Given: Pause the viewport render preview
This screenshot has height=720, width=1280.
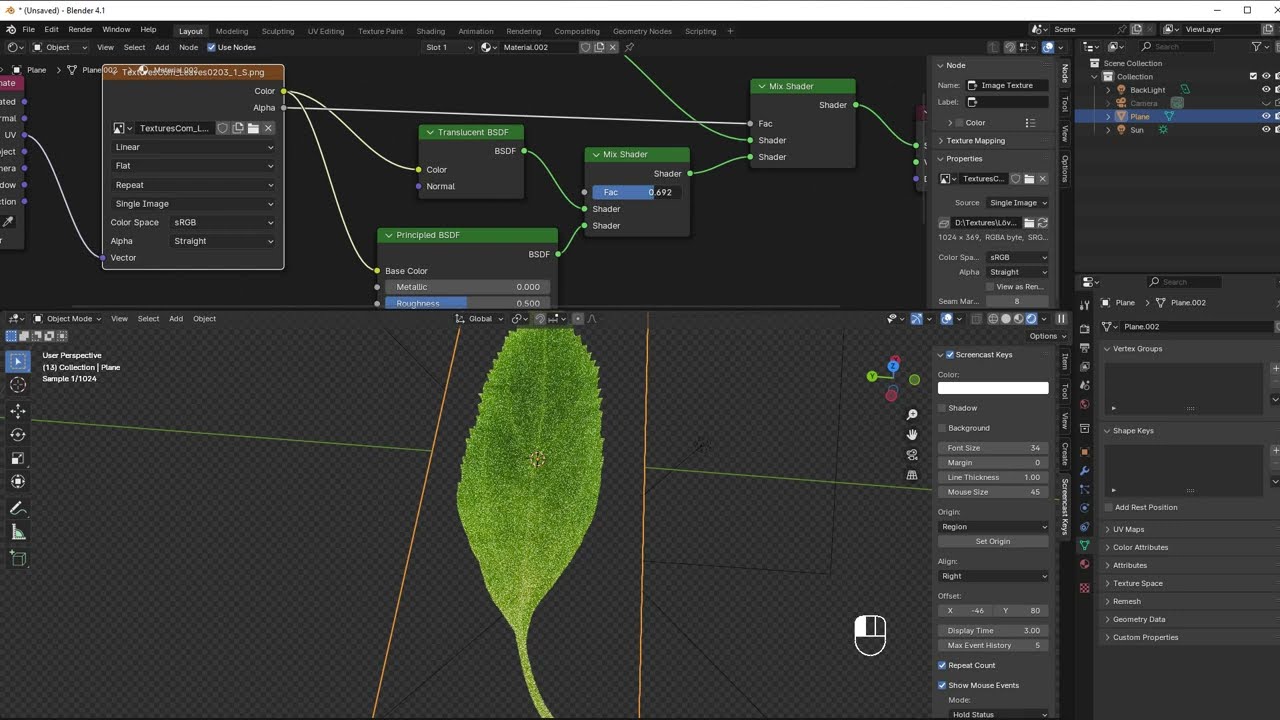Looking at the screenshot, I should pos(1061,319).
